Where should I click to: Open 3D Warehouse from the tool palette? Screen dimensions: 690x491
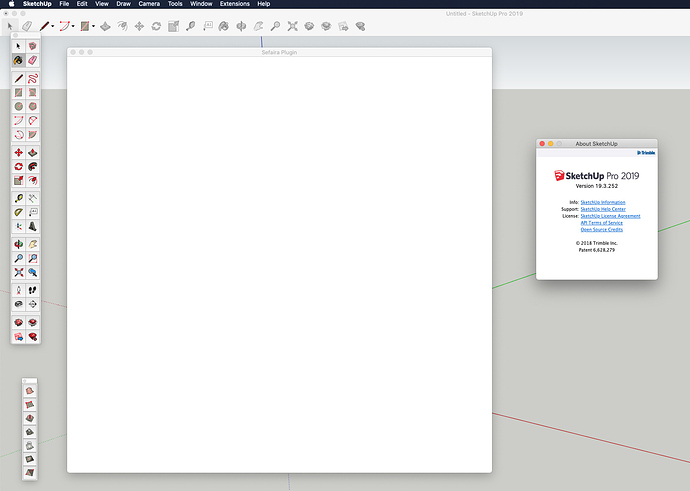(18, 323)
